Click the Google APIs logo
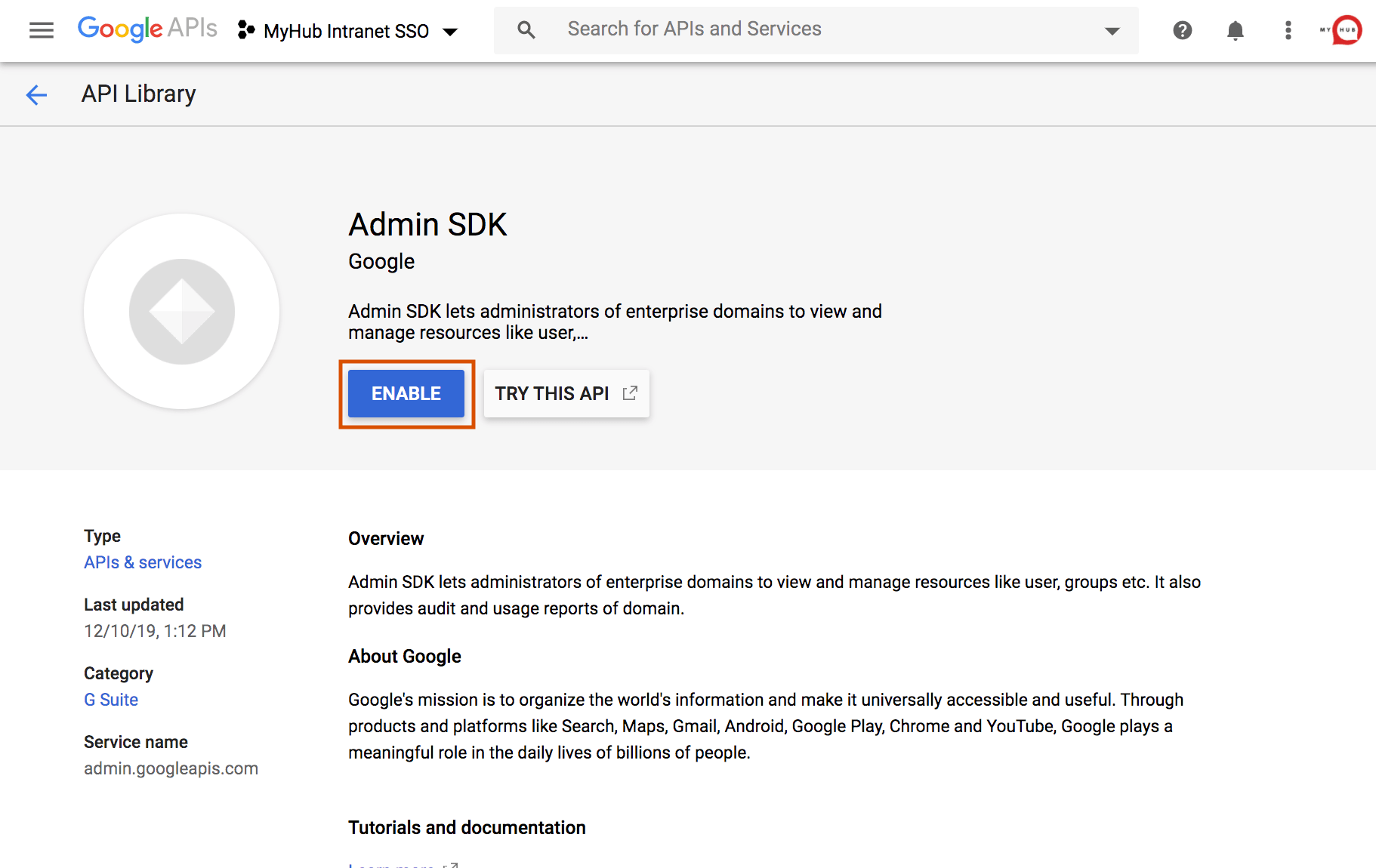Viewport: 1376px width, 868px height. [147, 29]
